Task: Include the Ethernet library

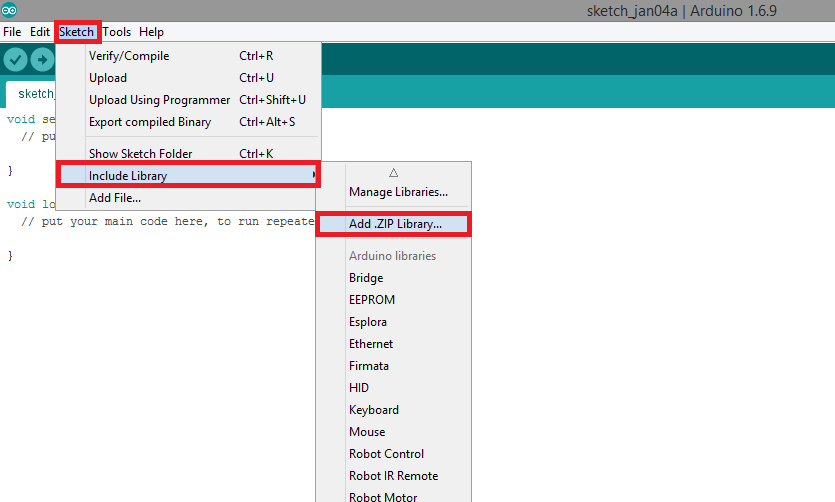Action: [x=394, y=344]
